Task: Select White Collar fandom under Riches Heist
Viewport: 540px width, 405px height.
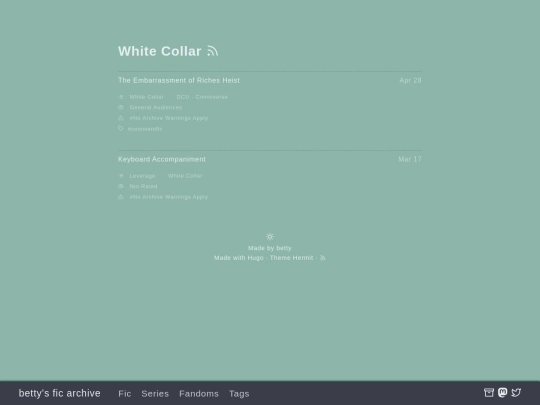Action: [147, 97]
